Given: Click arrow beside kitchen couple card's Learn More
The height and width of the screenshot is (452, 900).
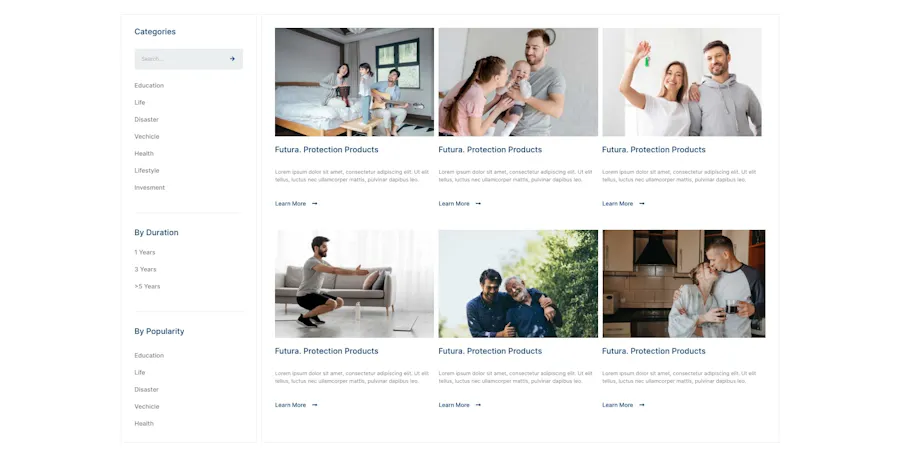Looking at the screenshot, I should [642, 405].
